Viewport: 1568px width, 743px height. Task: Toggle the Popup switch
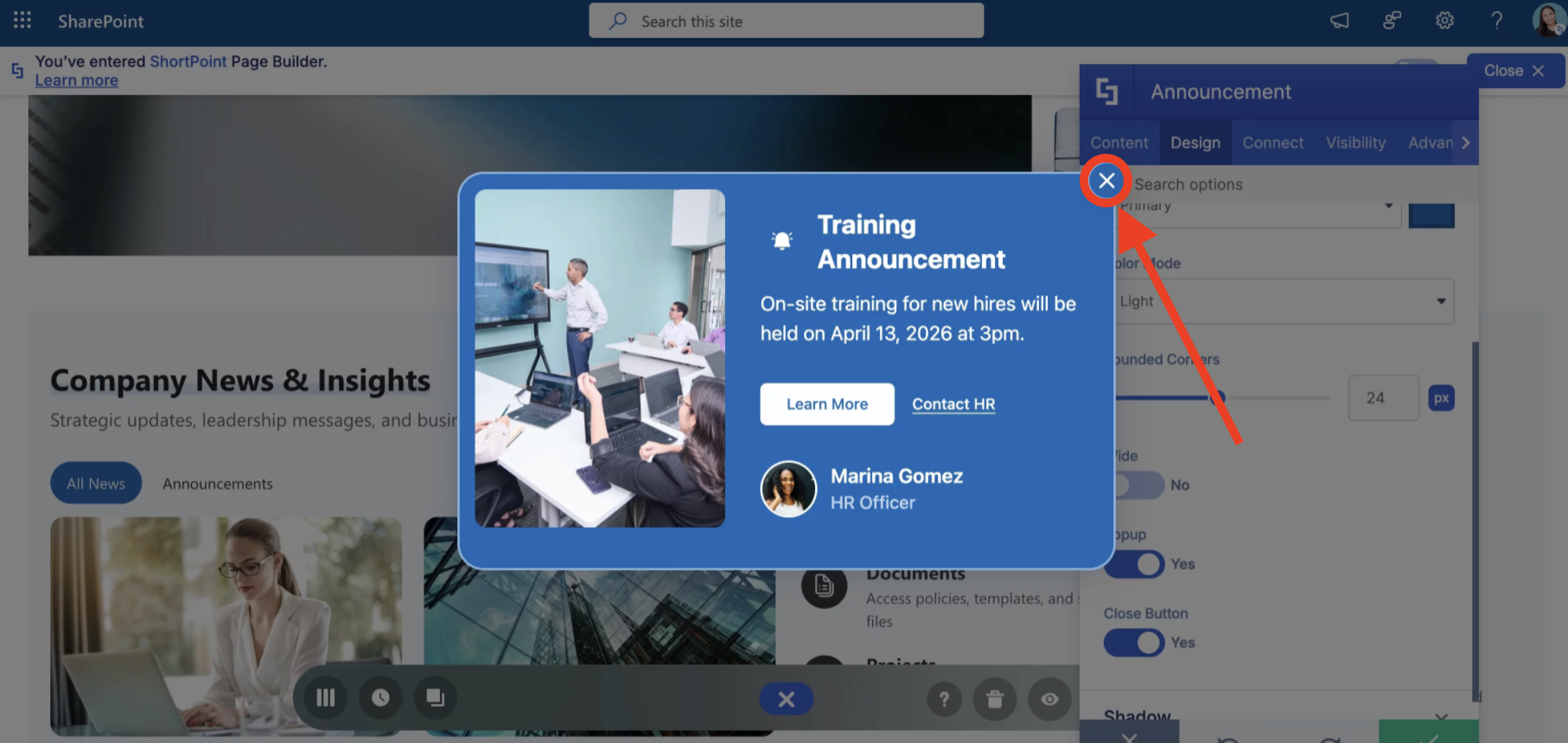pos(1135,564)
